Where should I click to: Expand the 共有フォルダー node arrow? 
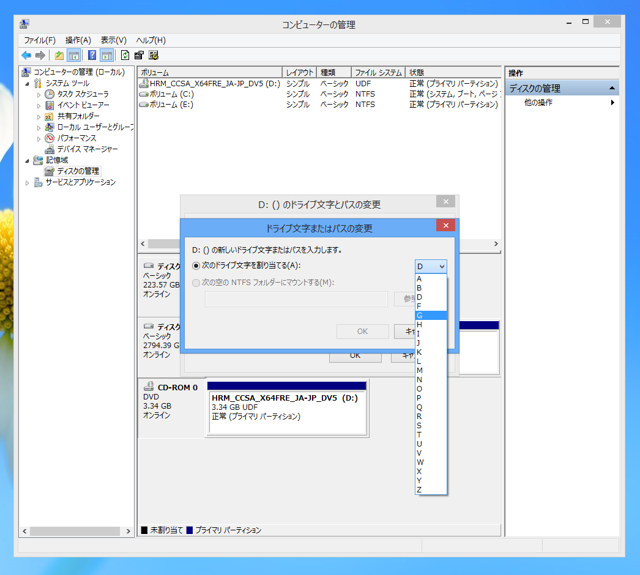click(x=39, y=117)
